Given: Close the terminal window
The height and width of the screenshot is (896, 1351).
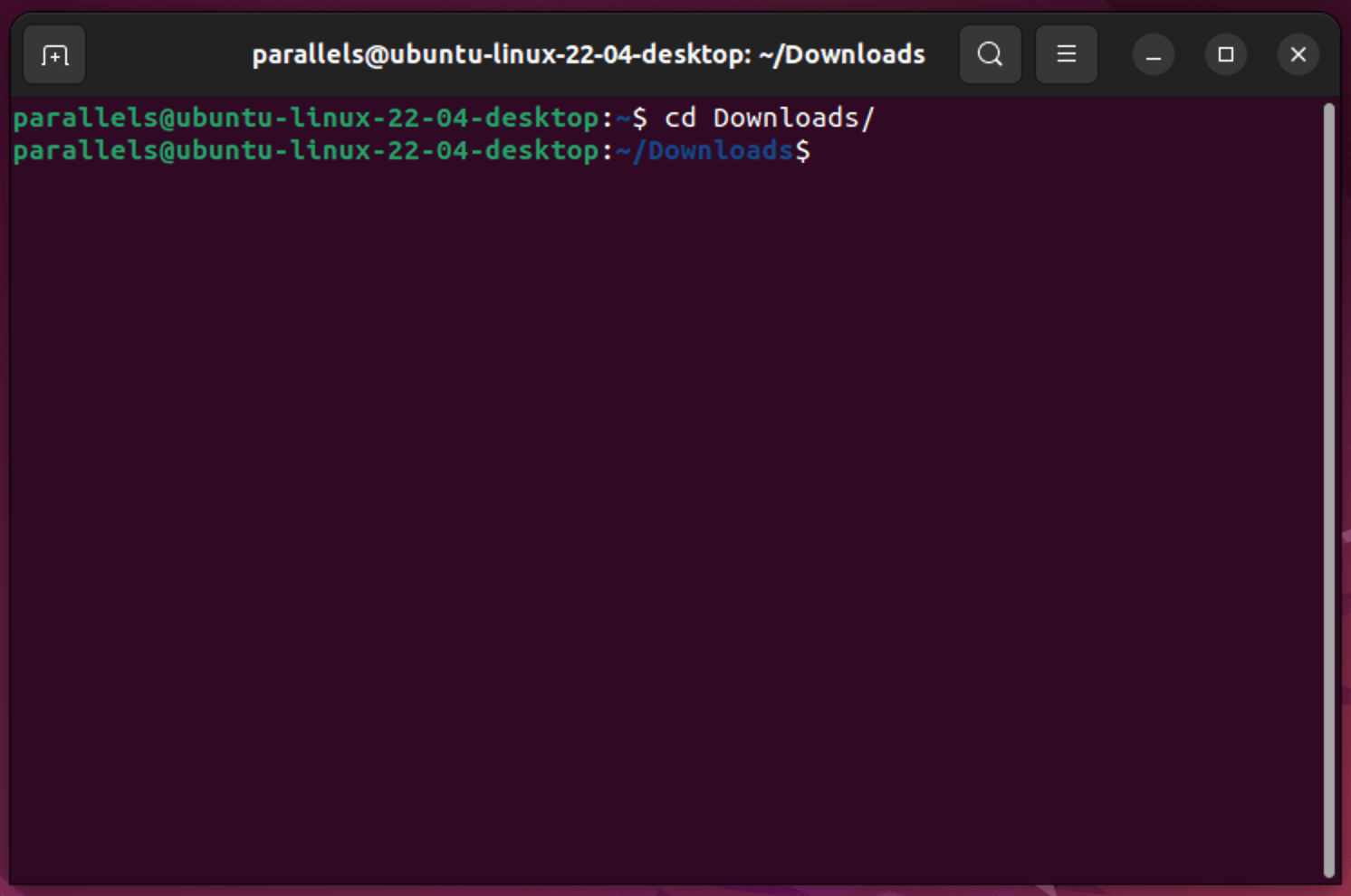Looking at the screenshot, I should [1298, 54].
